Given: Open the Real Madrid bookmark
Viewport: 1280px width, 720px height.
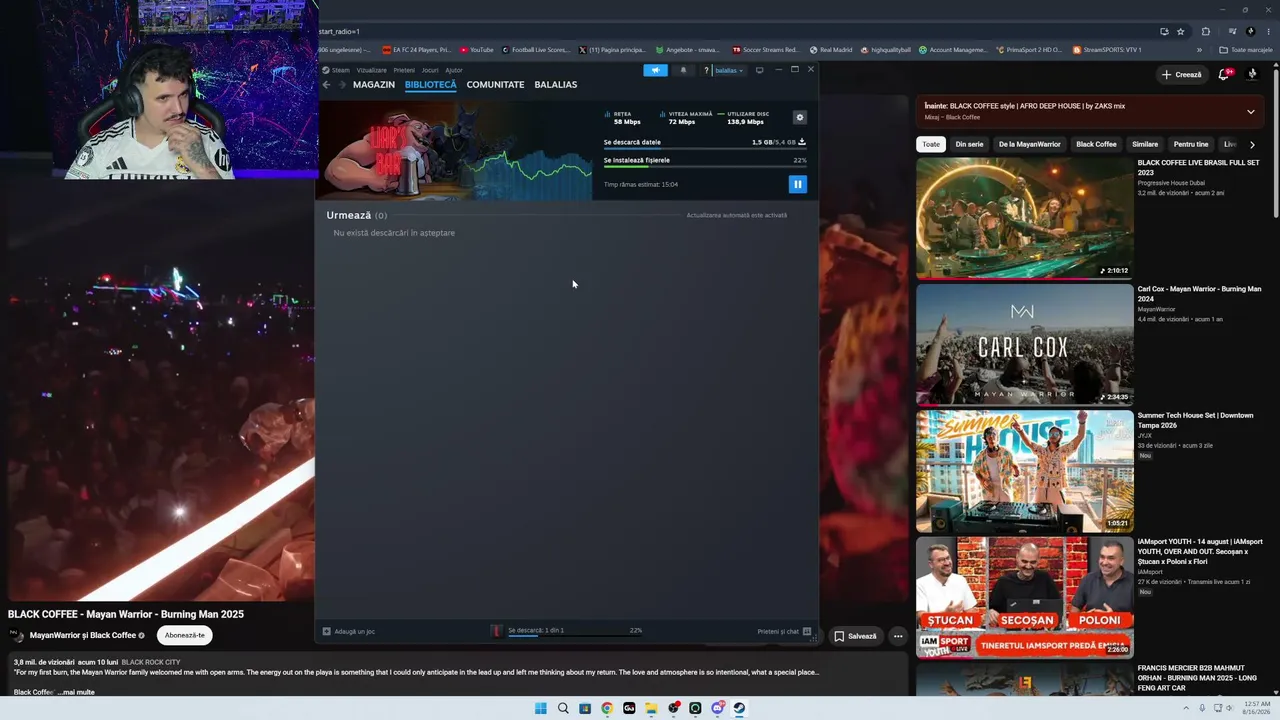Looking at the screenshot, I should tap(830, 50).
